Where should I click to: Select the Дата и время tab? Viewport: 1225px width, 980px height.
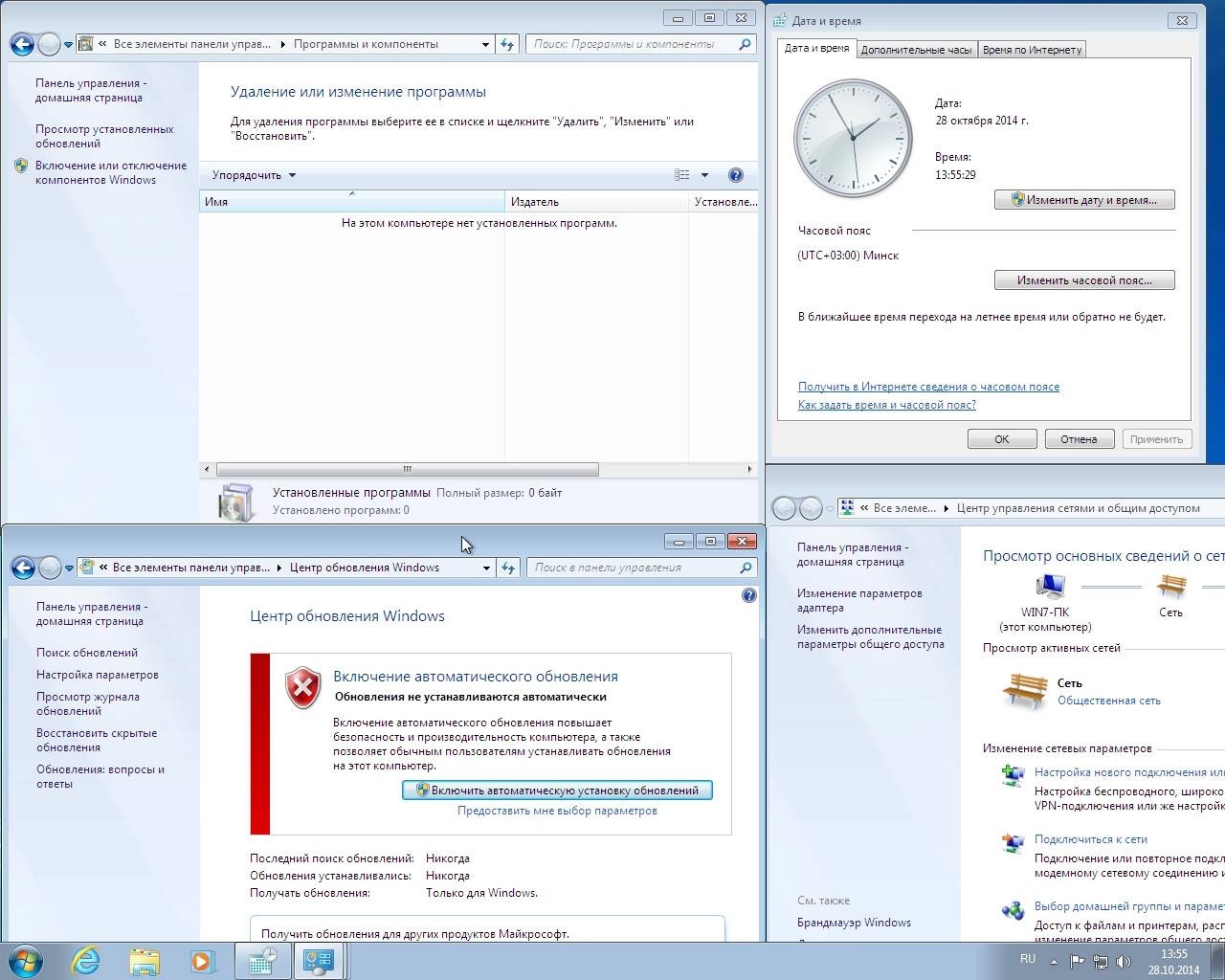[816, 48]
